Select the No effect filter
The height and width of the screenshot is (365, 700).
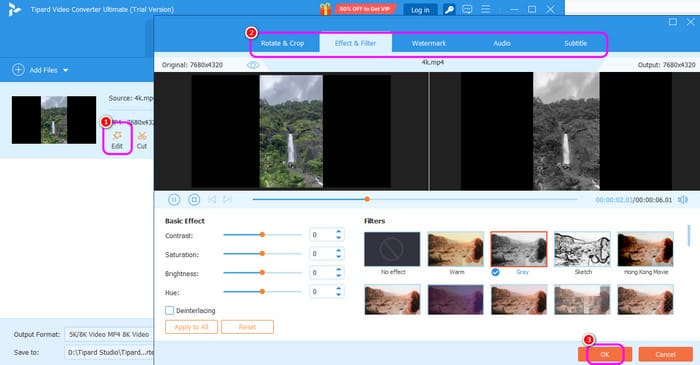[x=392, y=249]
